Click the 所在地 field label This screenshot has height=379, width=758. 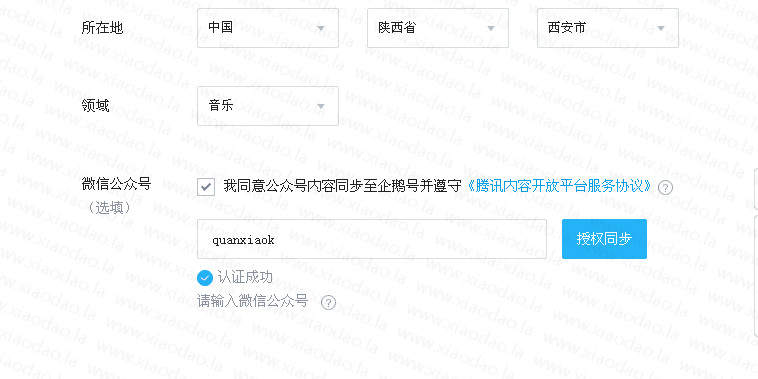[102, 28]
